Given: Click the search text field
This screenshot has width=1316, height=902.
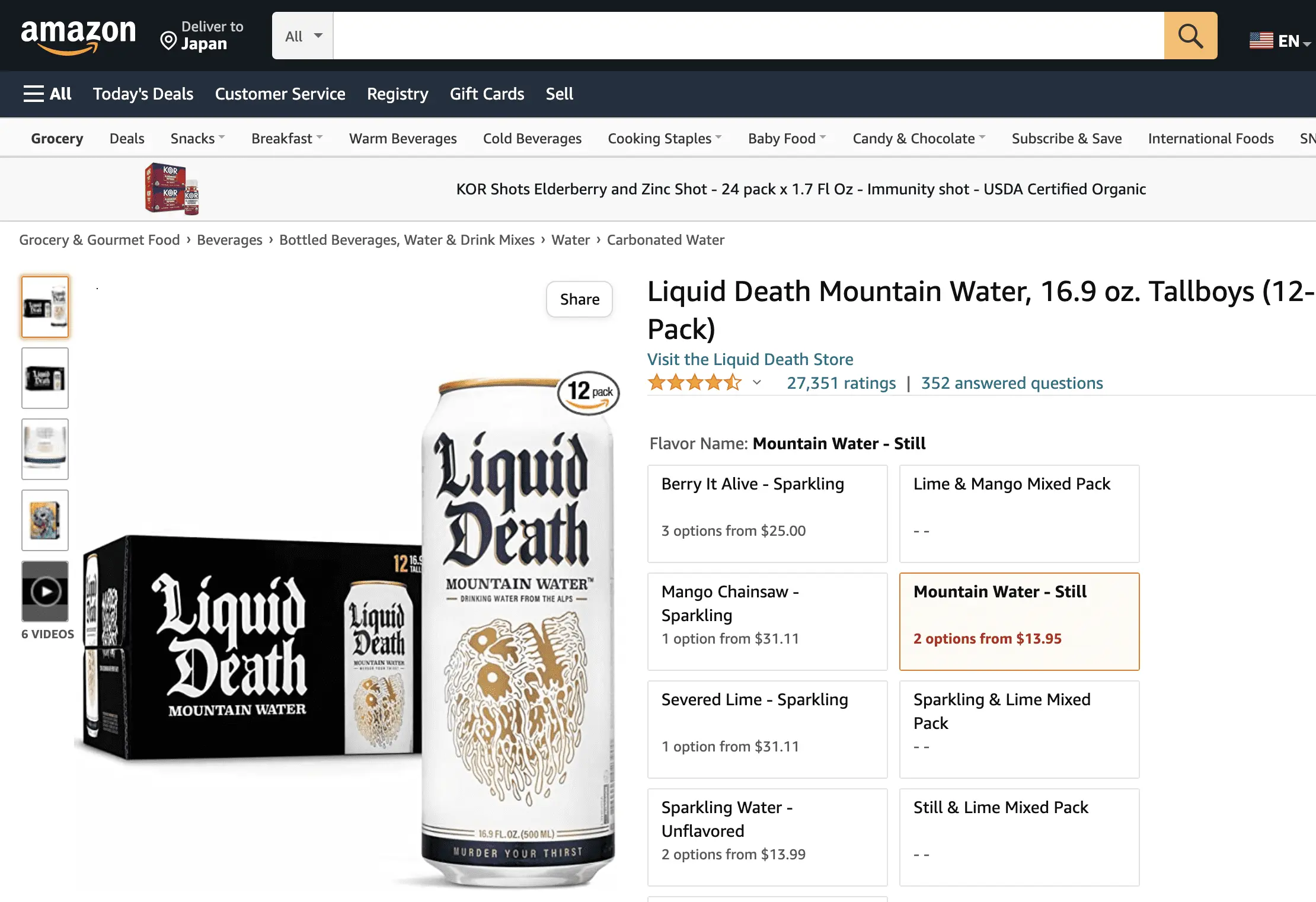Looking at the screenshot, I should click(749, 36).
